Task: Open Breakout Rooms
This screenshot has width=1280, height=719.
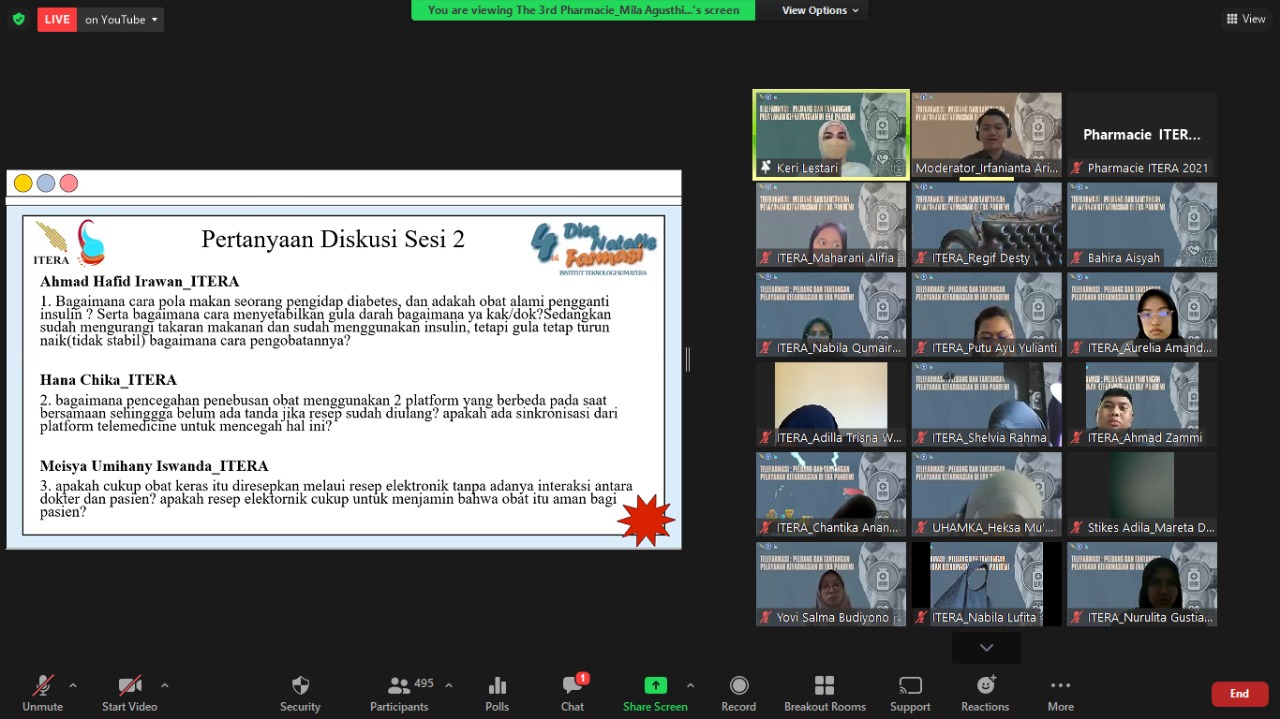Action: click(824, 692)
